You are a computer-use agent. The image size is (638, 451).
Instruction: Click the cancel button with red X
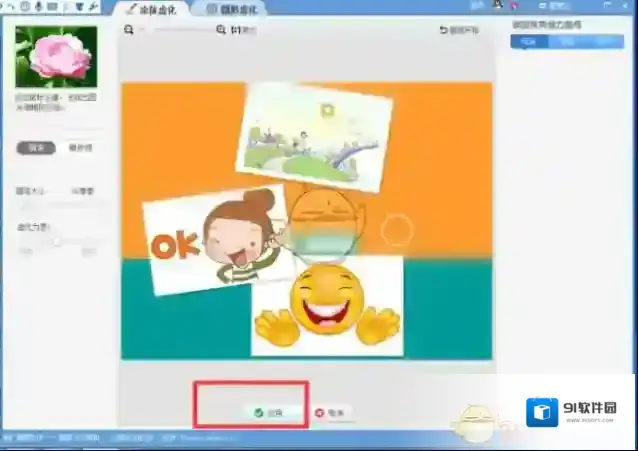(x=333, y=412)
